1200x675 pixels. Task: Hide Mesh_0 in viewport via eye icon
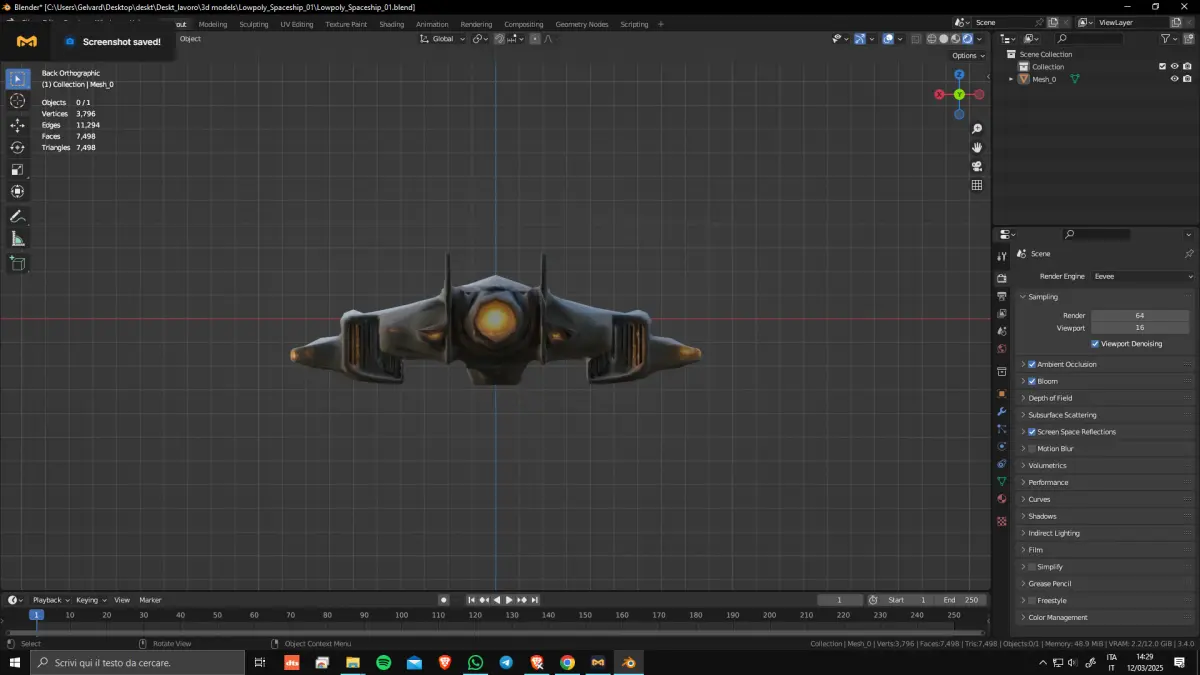click(x=1174, y=79)
